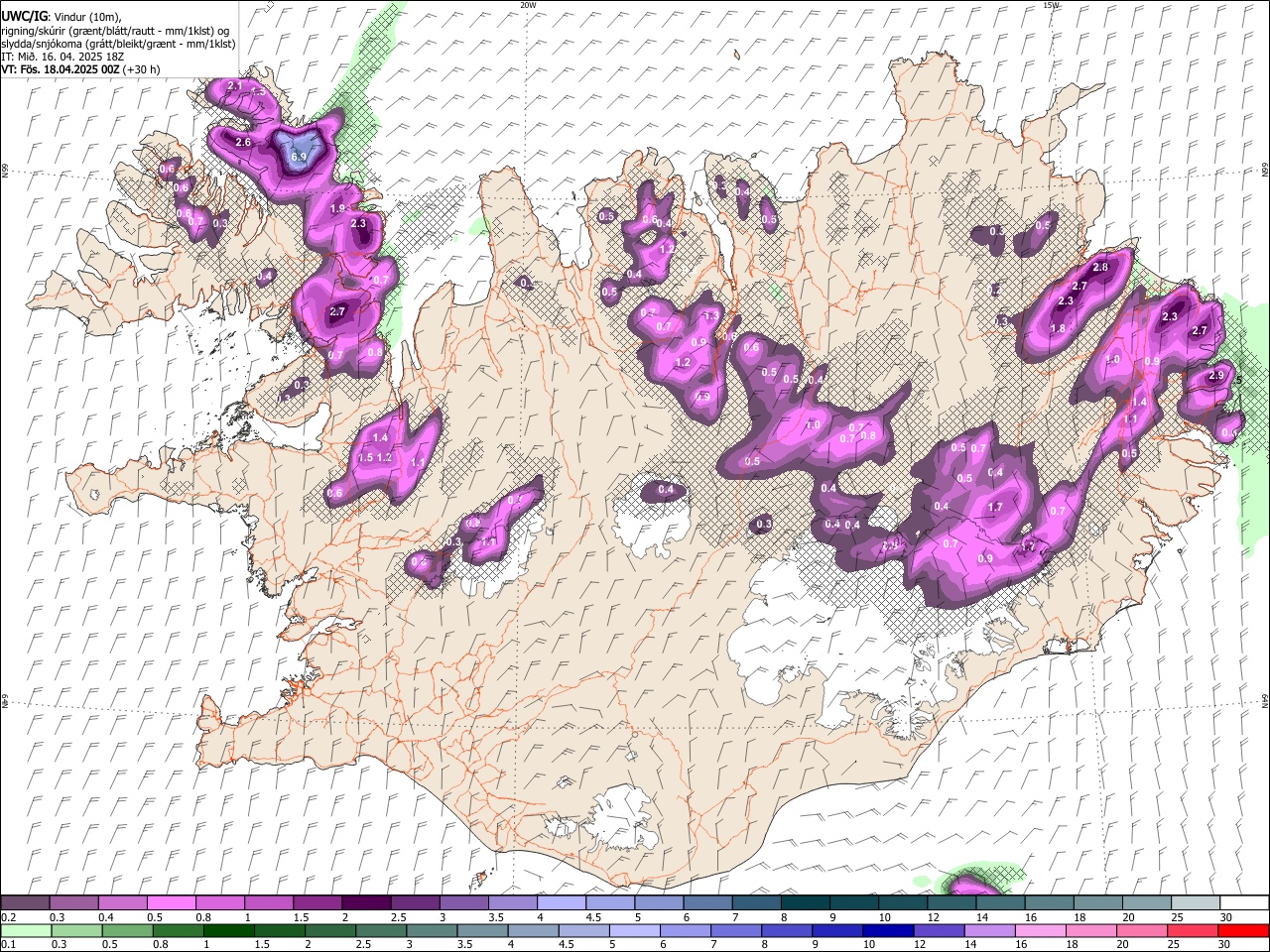Pick the lilac 14 swatch in lower legend
Image resolution: width=1270 pixels, height=952 pixels.
click(x=989, y=930)
